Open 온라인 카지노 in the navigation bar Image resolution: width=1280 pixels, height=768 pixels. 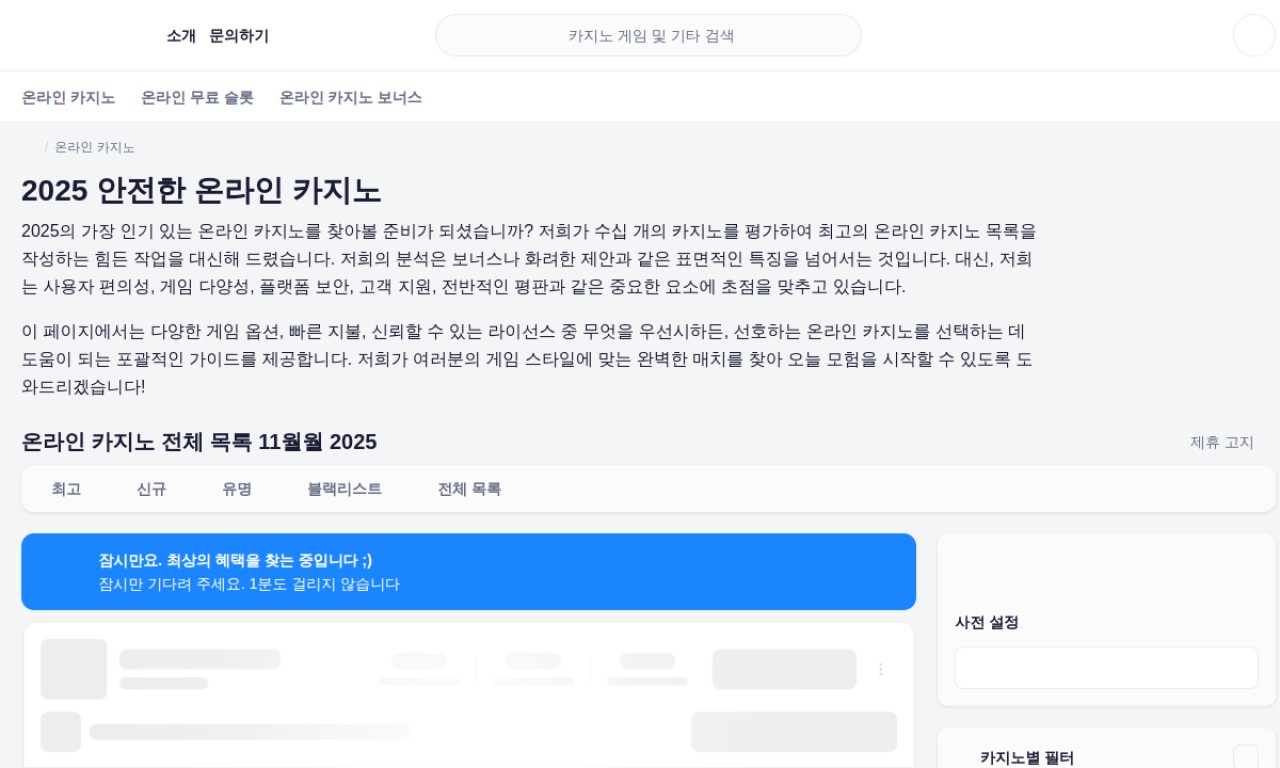pos(68,97)
